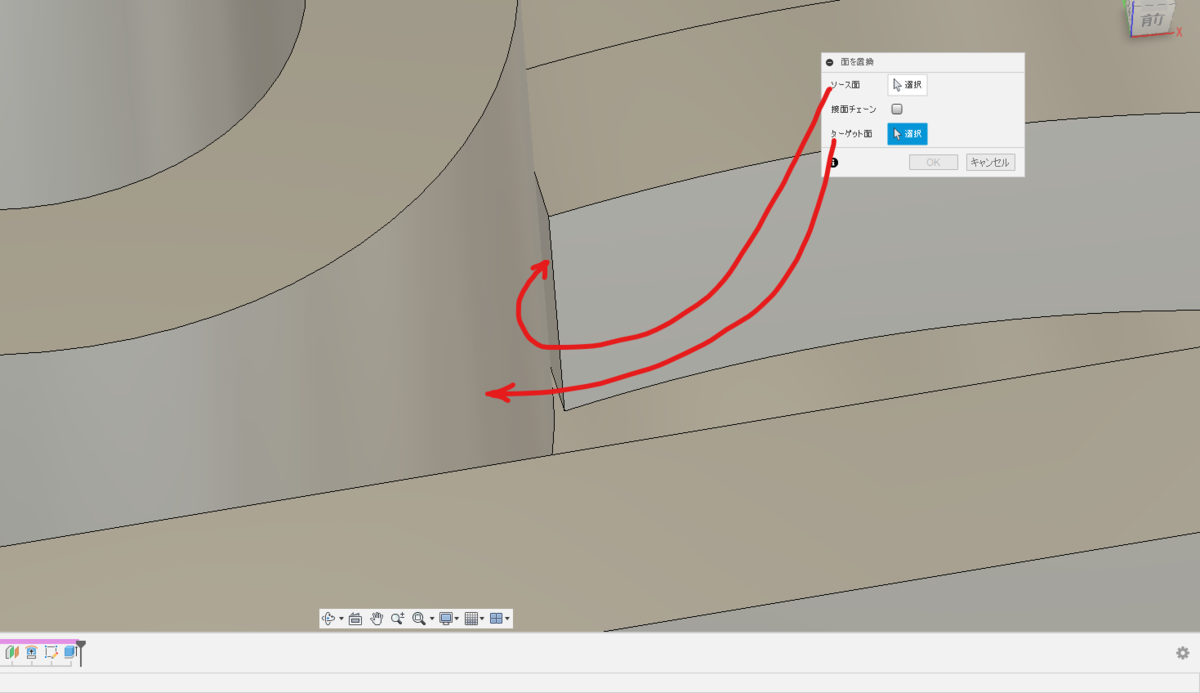Click the キャンセル button

point(990,162)
